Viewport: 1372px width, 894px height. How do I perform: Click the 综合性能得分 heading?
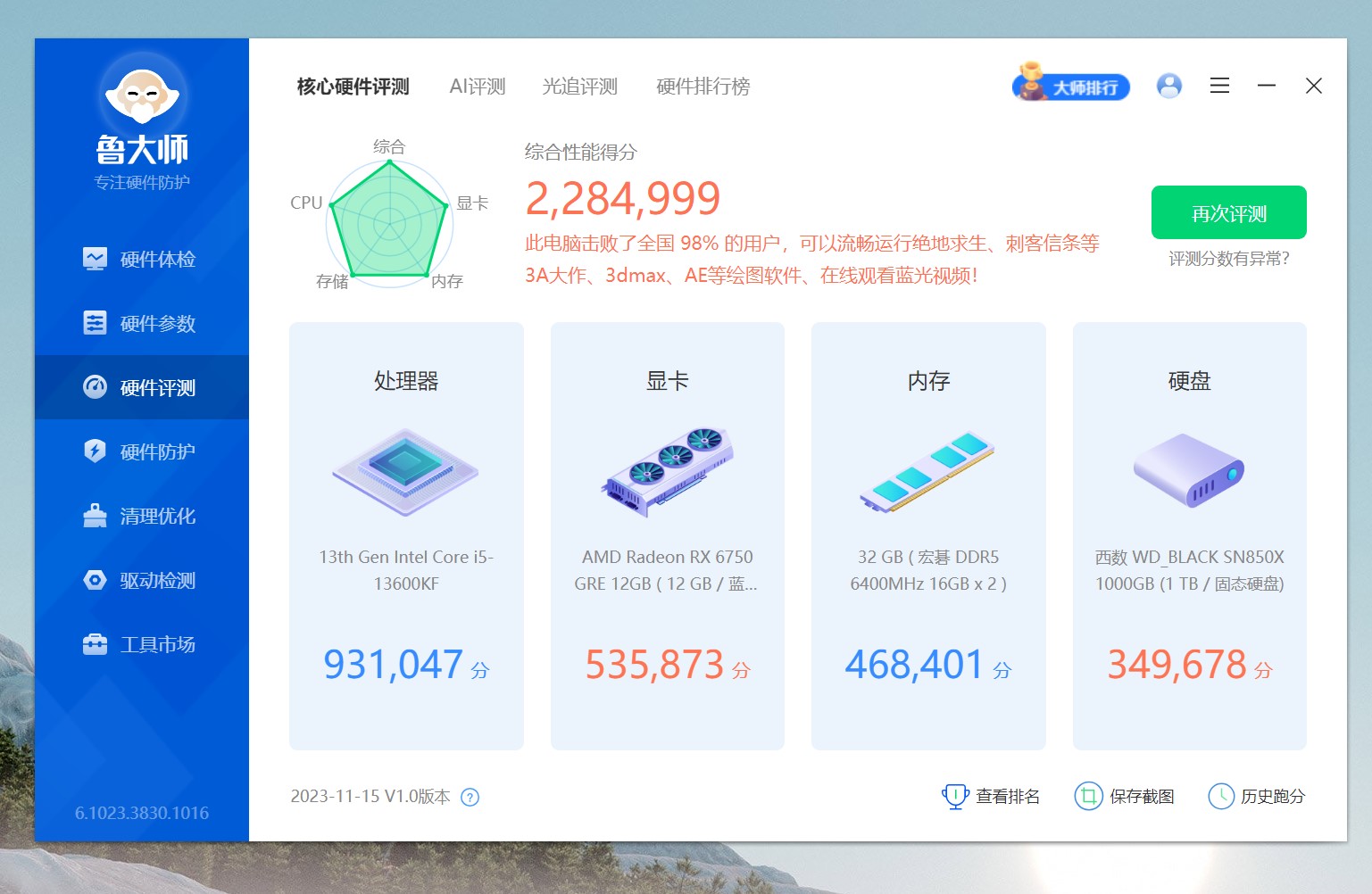(581, 153)
